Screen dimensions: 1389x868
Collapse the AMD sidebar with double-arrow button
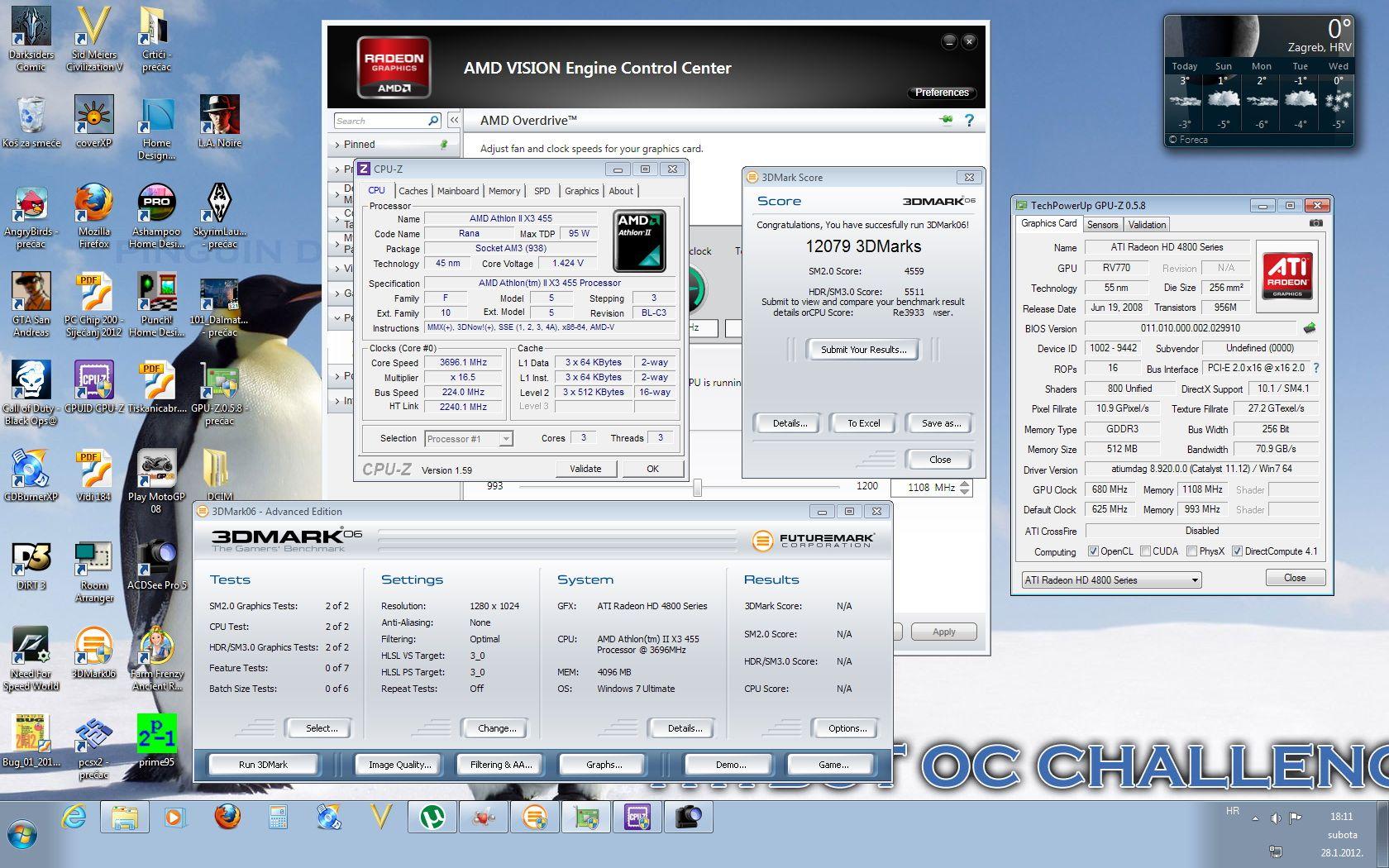click(454, 121)
